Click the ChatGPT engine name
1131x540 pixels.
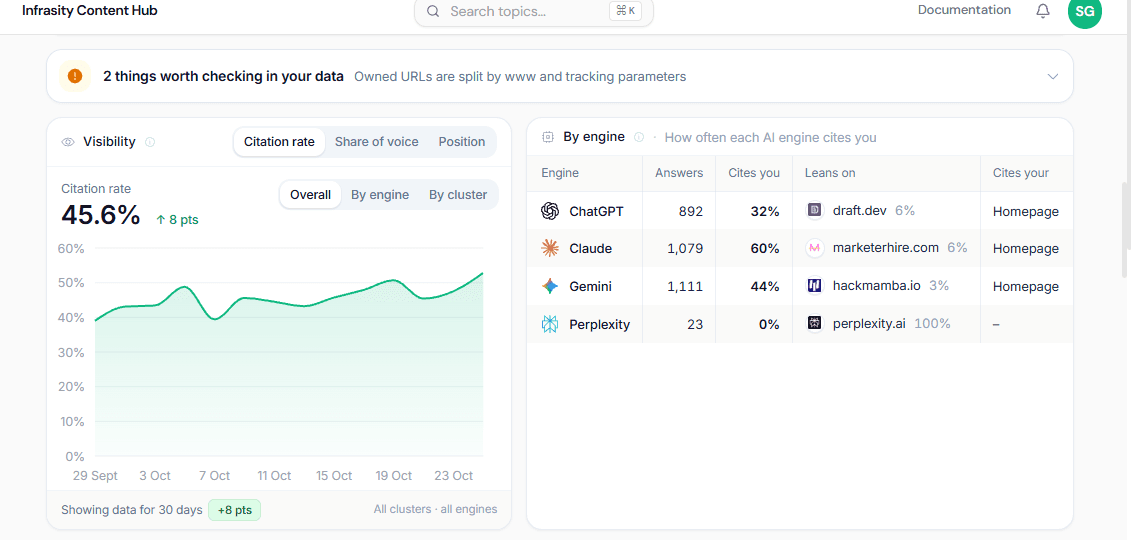click(597, 212)
